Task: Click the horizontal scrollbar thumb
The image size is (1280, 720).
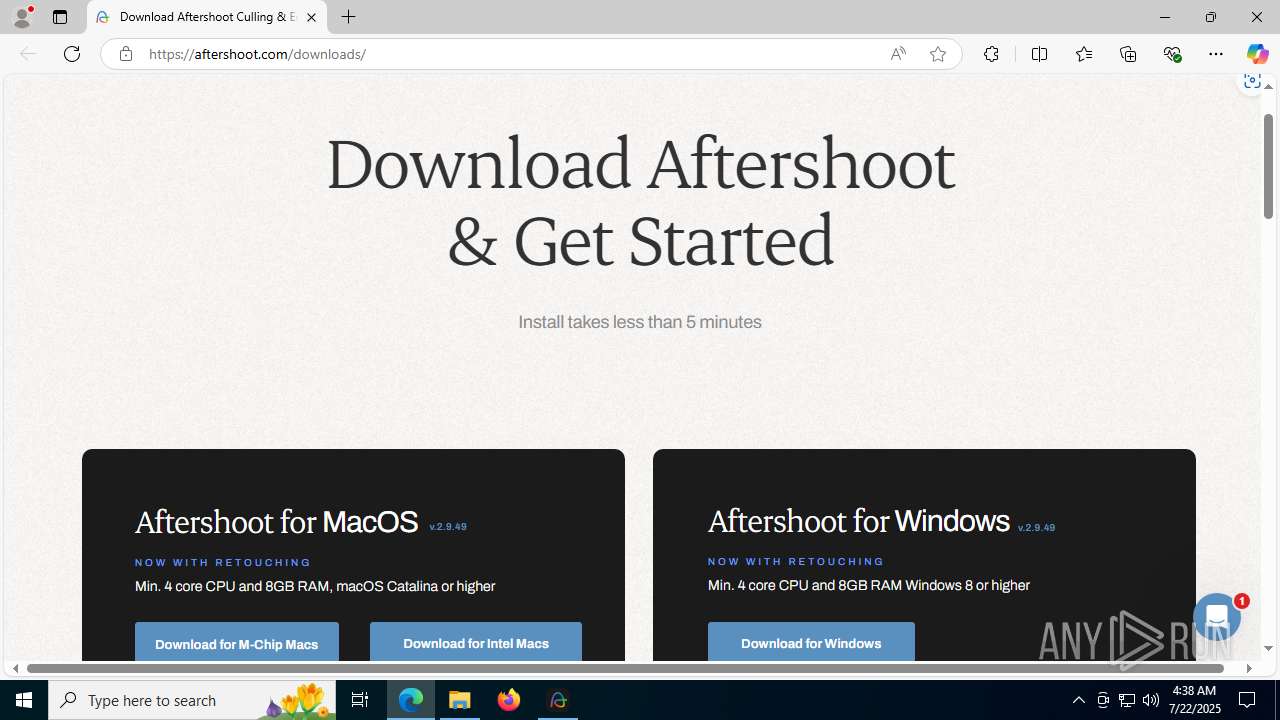Action: click(x=626, y=668)
